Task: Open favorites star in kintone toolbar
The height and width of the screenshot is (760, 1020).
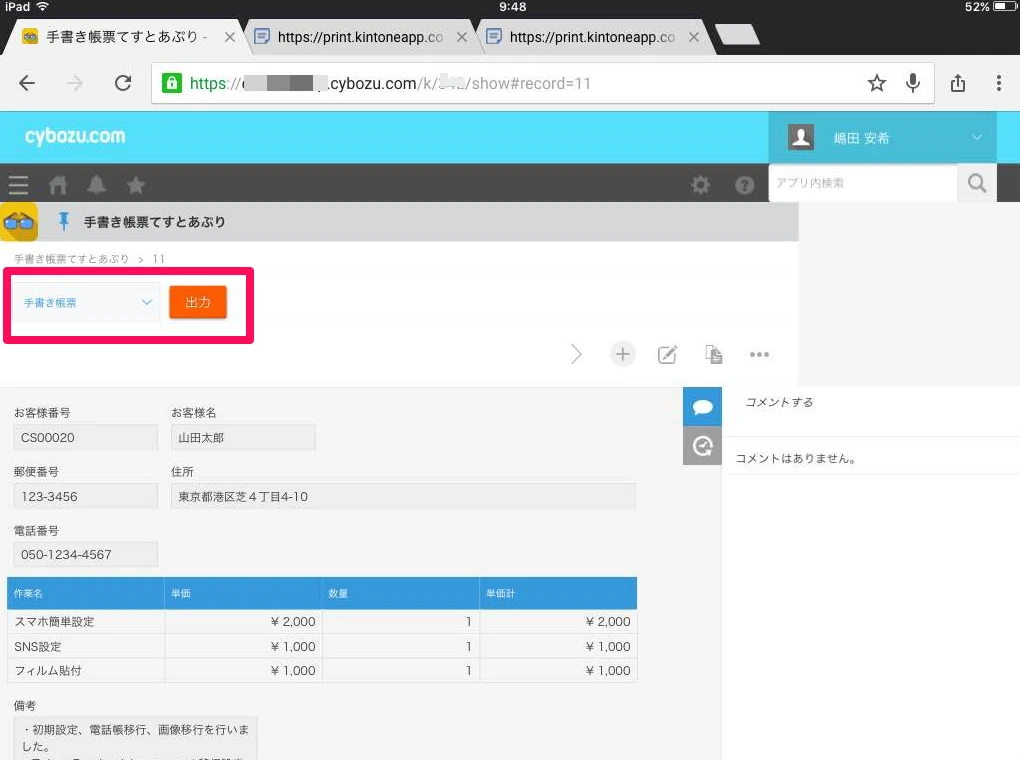Action: (x=136, y=185)
